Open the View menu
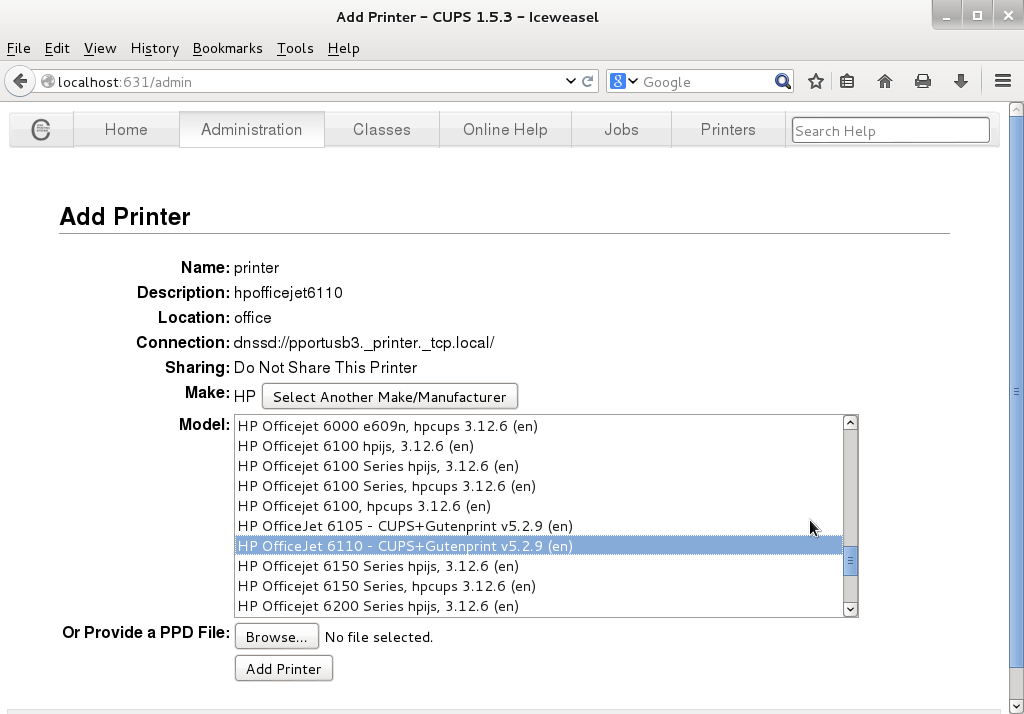Screen dimensions: 1024x714 100,48
